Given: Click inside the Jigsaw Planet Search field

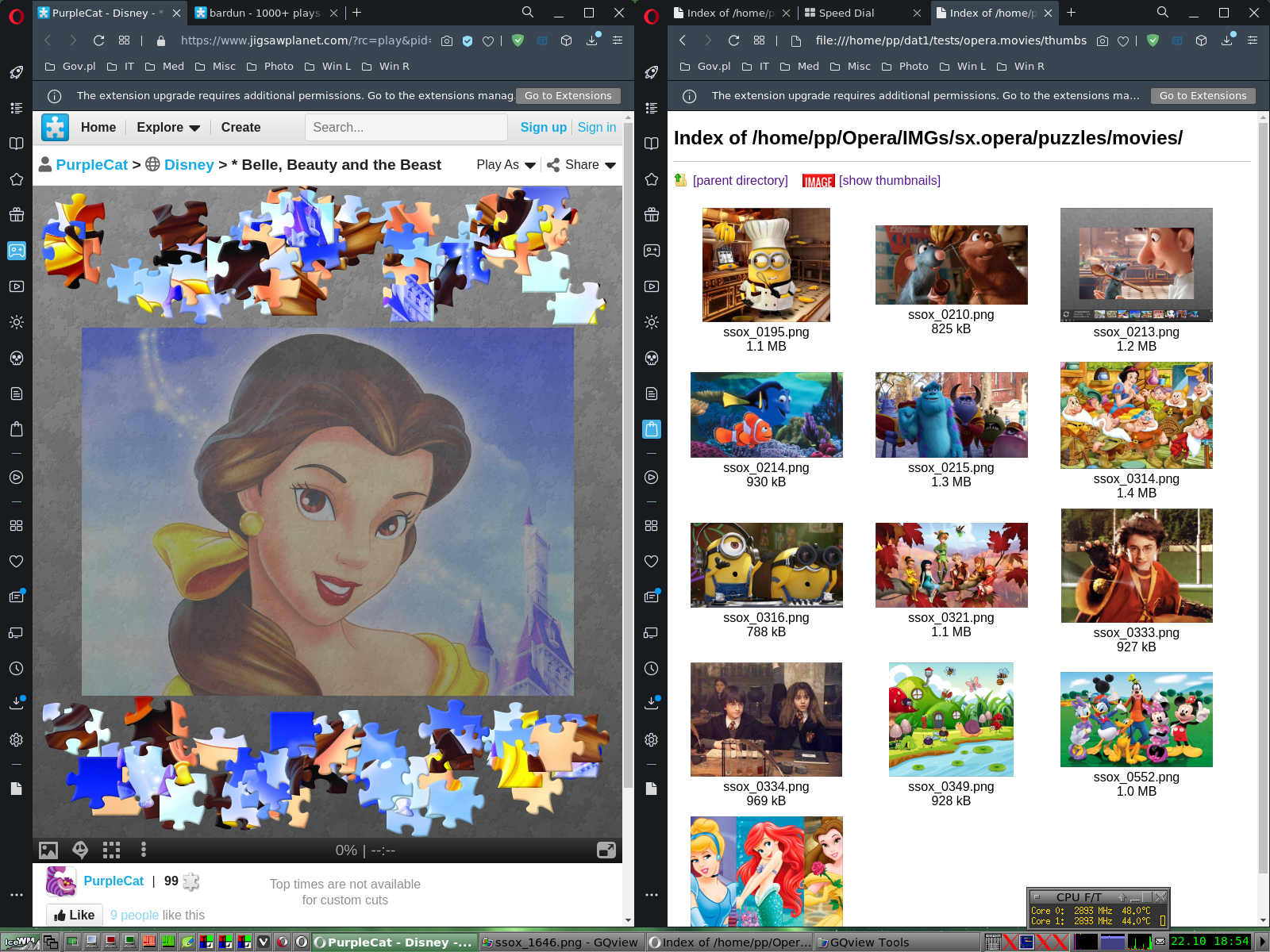Looking at the screenshot, I should 406,127.
